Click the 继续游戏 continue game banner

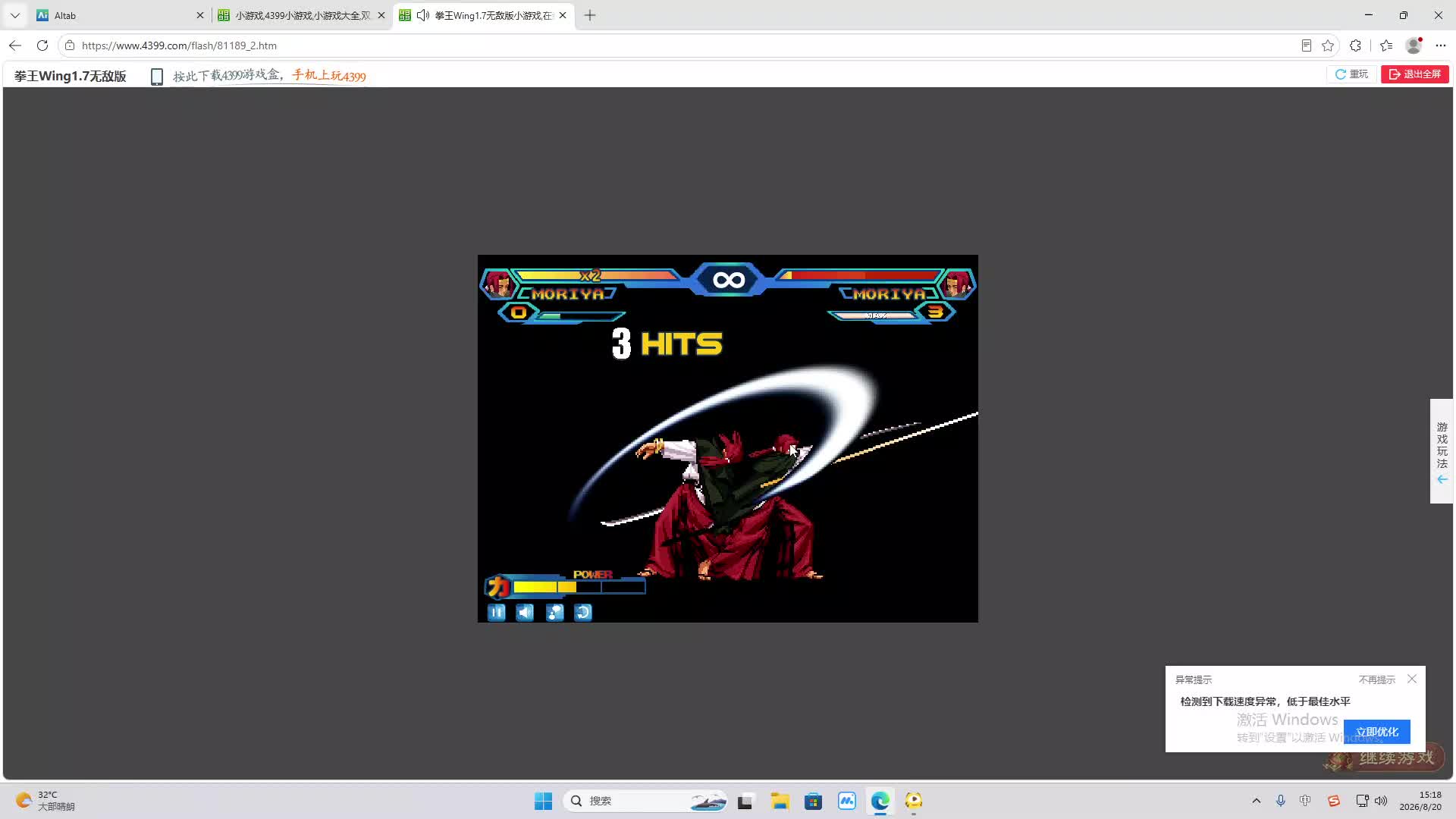(1385, 758)
